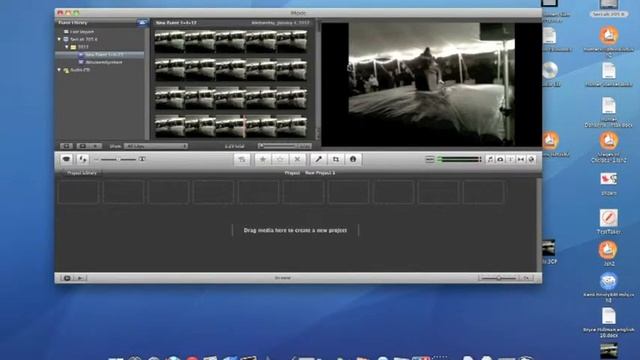Reject selection with the X button

pos(297,159)
